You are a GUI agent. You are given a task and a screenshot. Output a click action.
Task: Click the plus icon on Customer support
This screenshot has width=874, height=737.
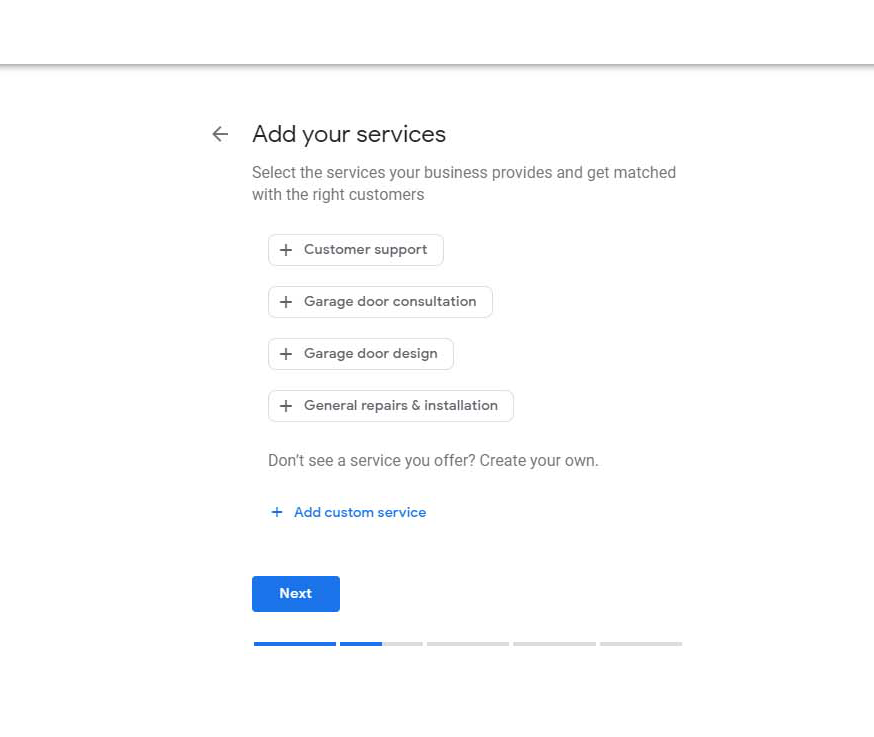coord(286,249)
